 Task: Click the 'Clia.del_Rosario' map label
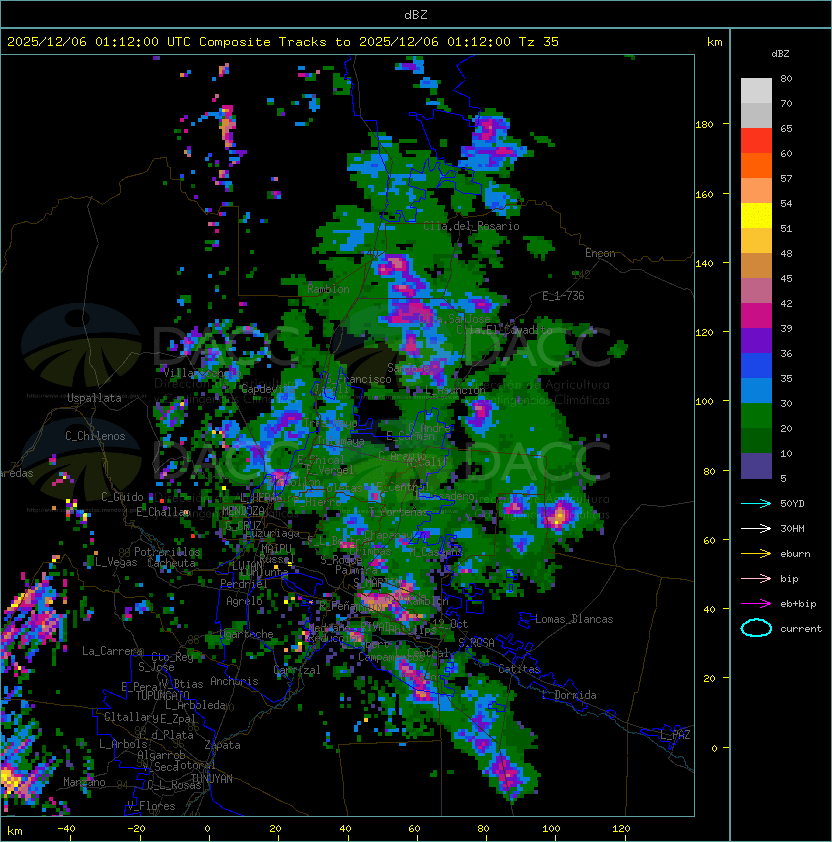pyautogui.click(x=471, y=226)
